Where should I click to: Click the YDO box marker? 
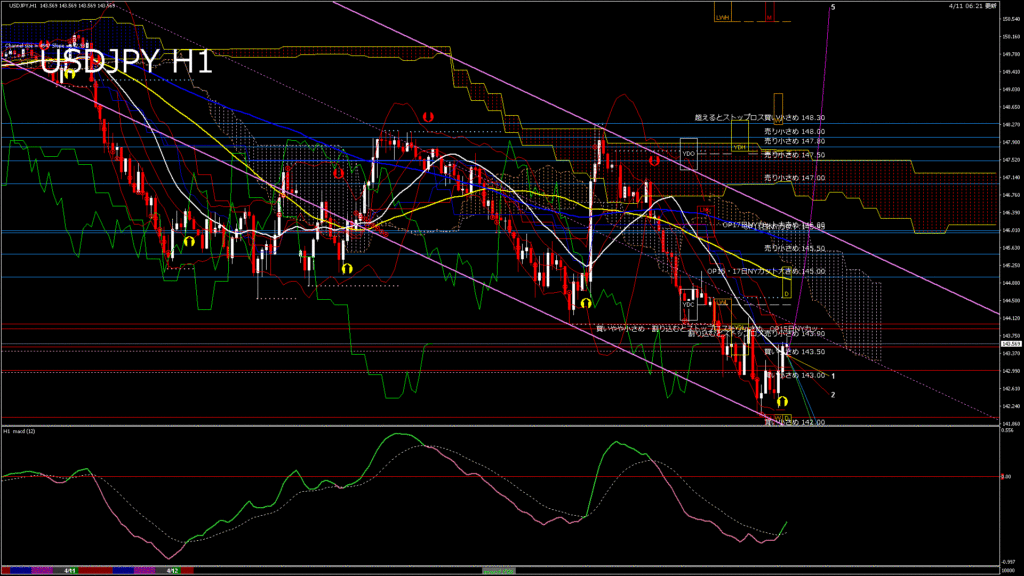[688, 154]
